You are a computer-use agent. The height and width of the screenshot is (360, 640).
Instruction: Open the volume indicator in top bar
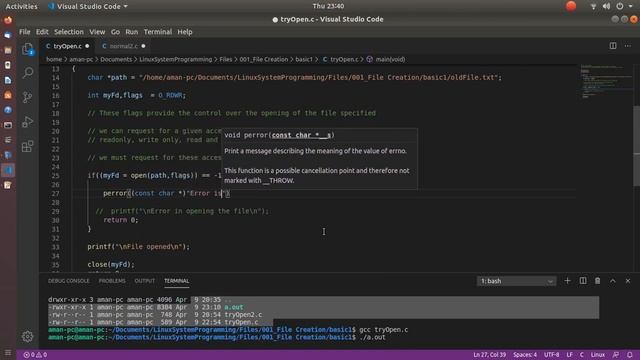[x=607, y=6]
